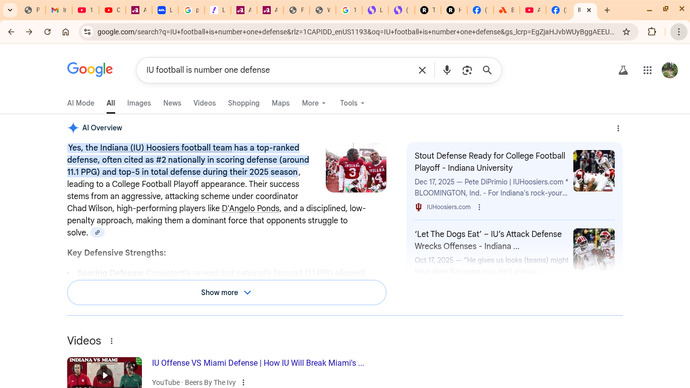Submit search with the magnifying glass icon

point(487,70)
